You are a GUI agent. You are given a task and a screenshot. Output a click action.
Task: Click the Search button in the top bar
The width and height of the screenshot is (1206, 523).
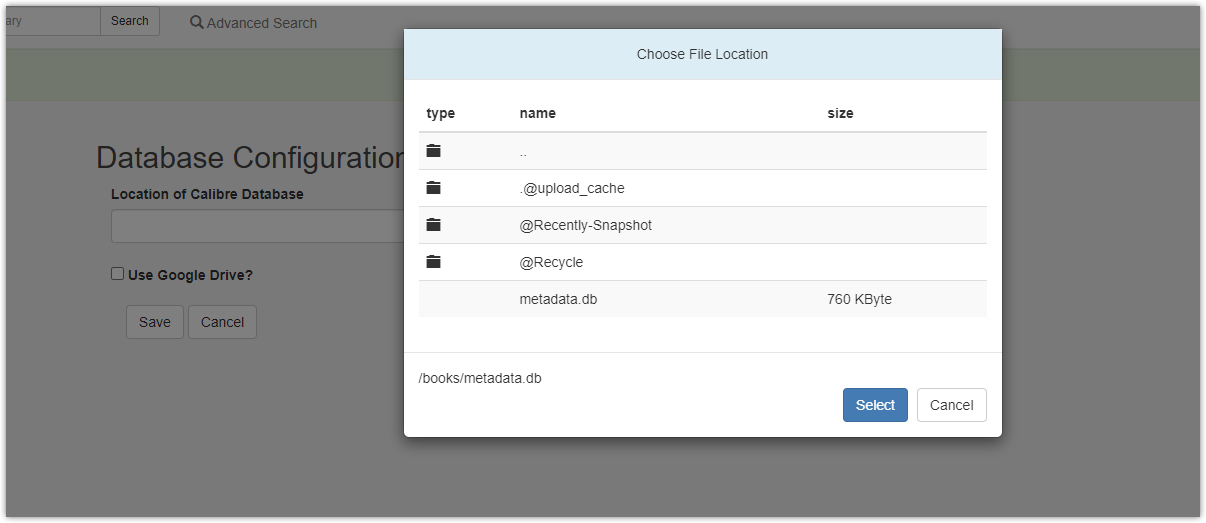click(x=130, y=21)
